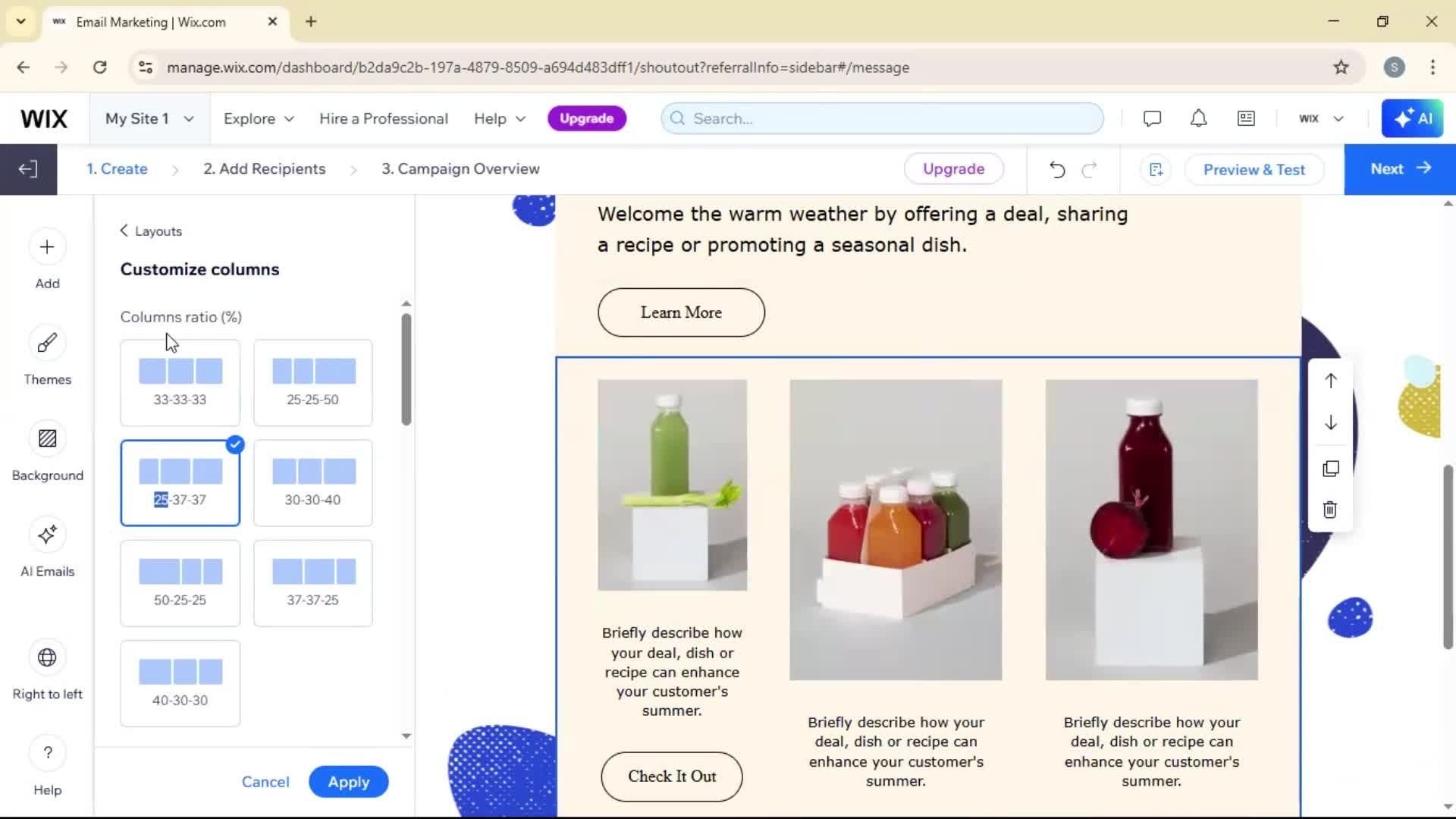
Task: Reload the browser page
Action: click(99, 67)
